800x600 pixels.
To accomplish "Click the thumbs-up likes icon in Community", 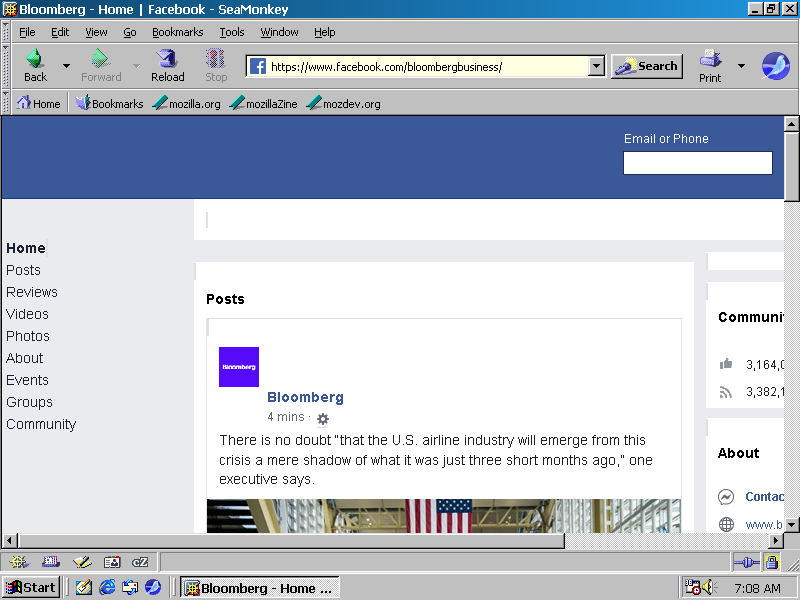I will tap(726, 364).
